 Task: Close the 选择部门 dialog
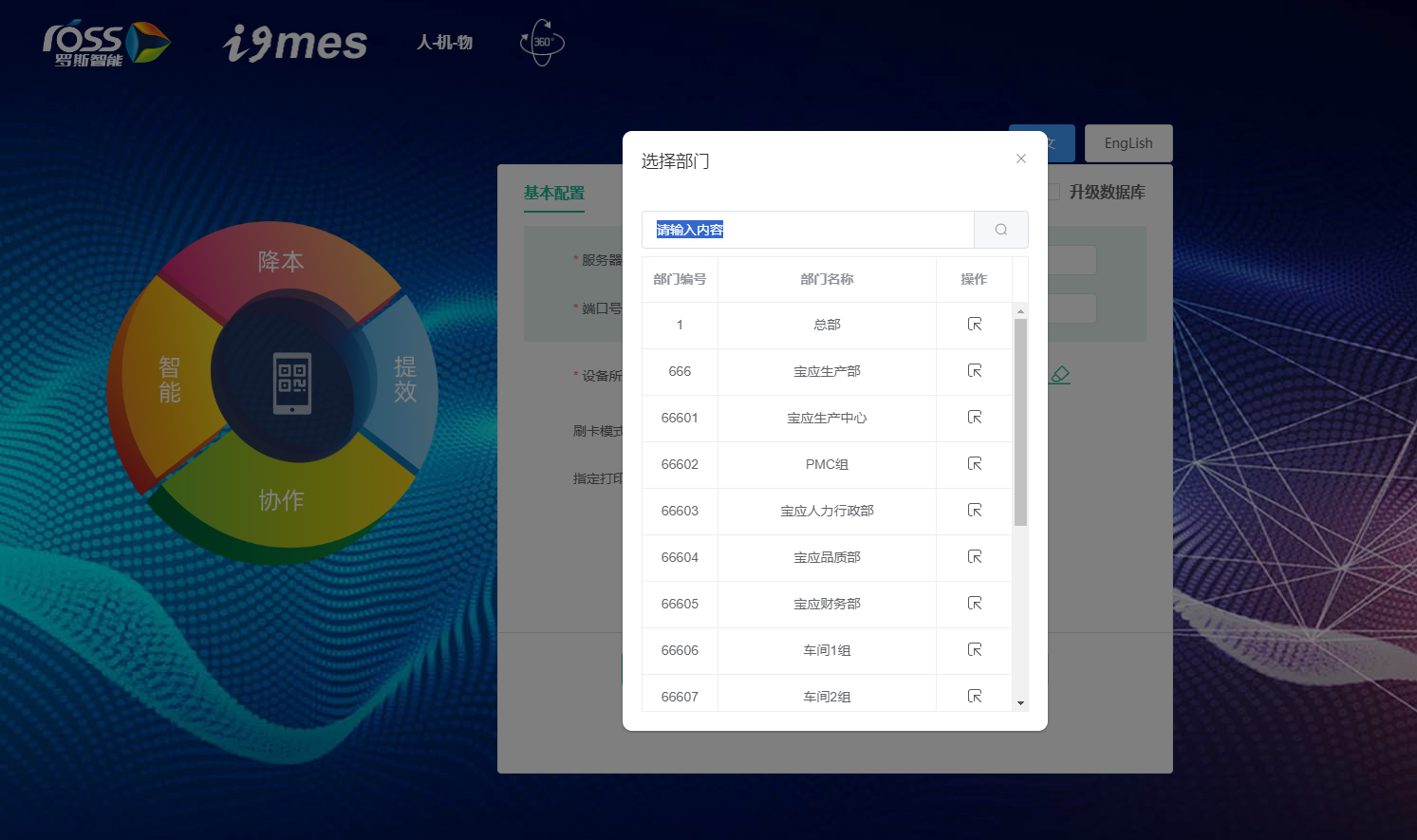tap(1021, 159)
